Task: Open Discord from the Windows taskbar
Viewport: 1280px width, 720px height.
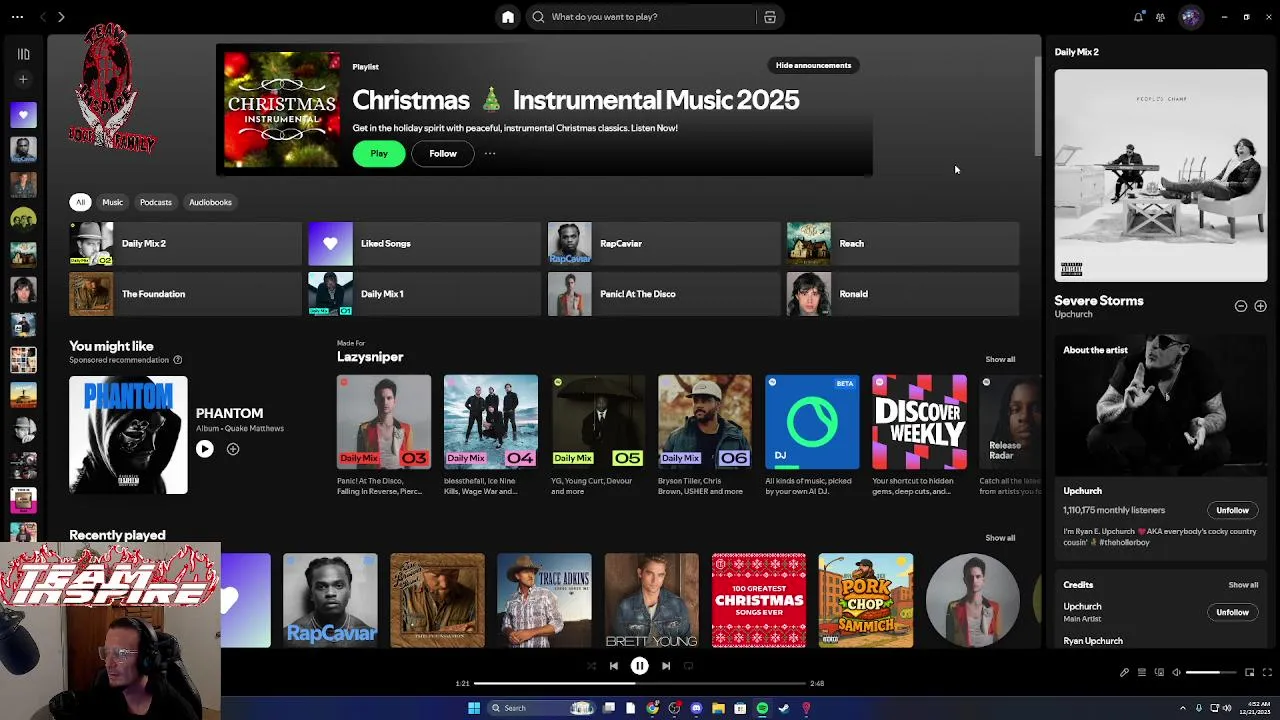Action: click(696, 708)
